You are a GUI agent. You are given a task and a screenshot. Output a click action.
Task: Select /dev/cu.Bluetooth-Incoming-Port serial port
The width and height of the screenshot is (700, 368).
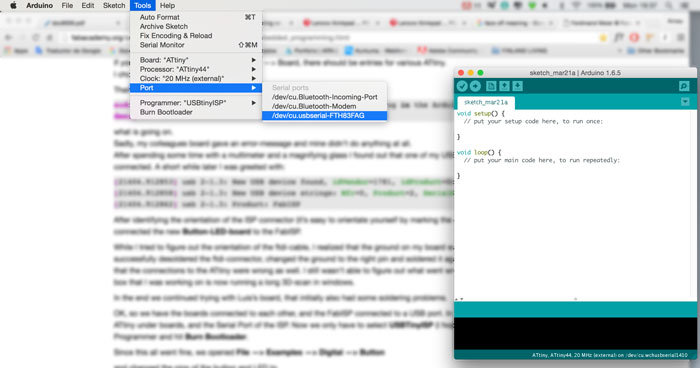(x=325, y=97)
